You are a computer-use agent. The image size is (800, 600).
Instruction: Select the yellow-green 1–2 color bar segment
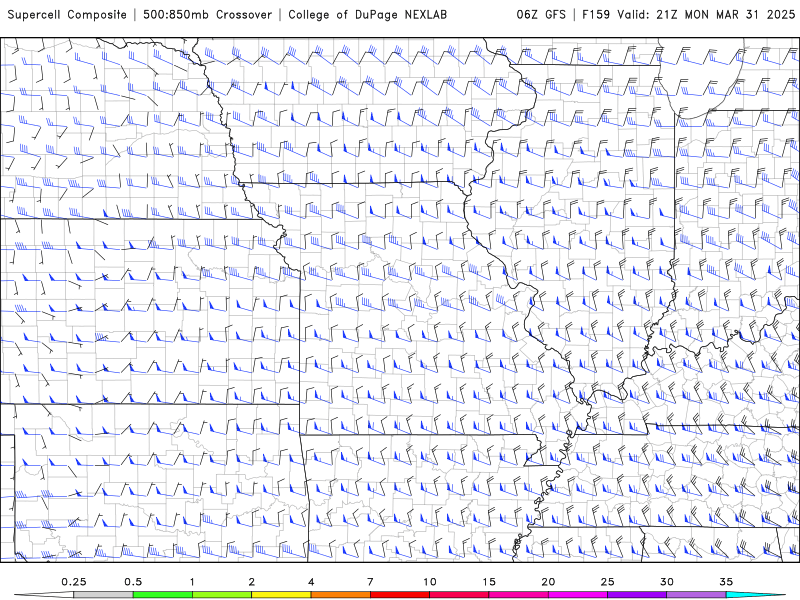222,595
